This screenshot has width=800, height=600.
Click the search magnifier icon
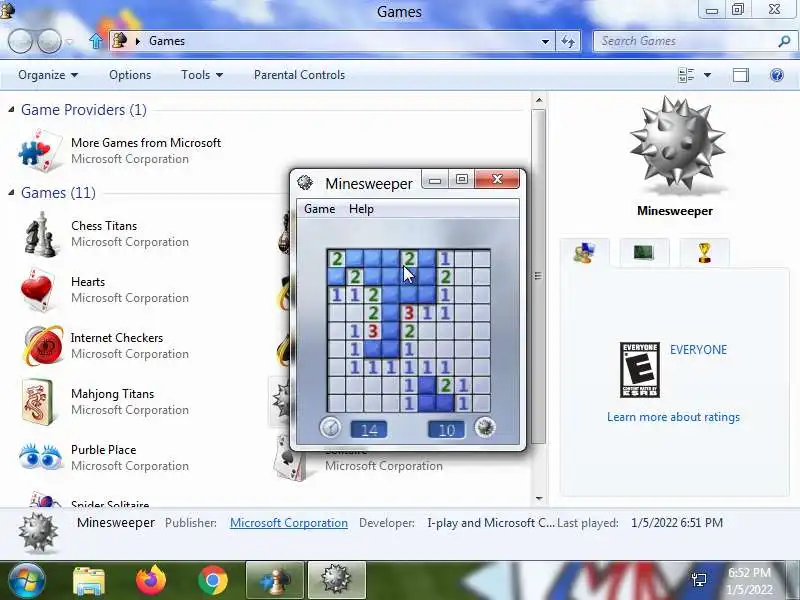[784, 41]
